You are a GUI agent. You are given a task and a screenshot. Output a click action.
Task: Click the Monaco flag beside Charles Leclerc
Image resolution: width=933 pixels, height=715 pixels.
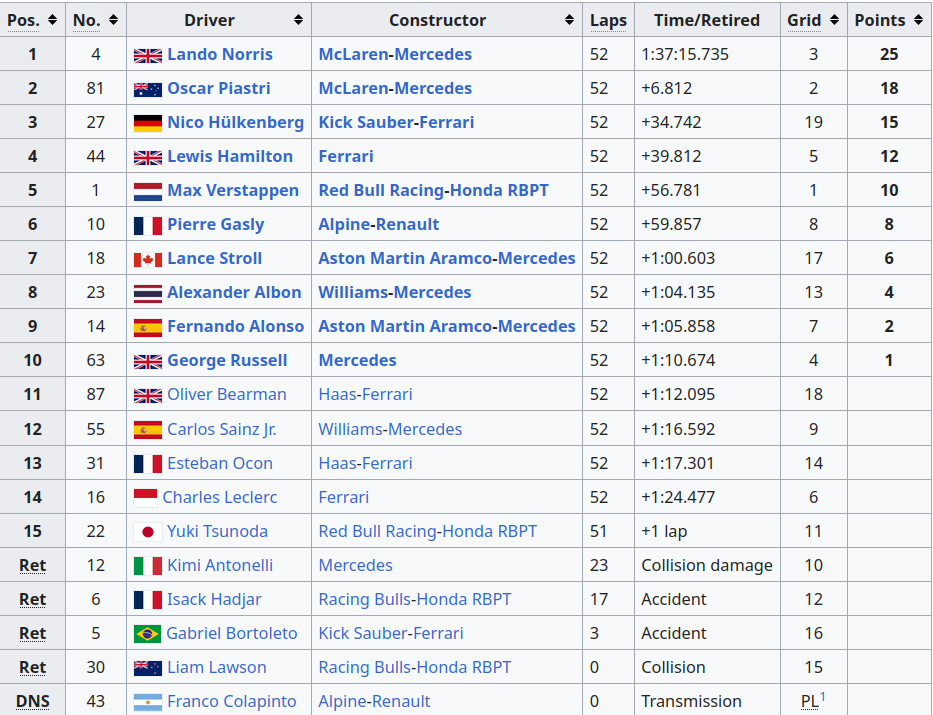click(x=145, y=498)
